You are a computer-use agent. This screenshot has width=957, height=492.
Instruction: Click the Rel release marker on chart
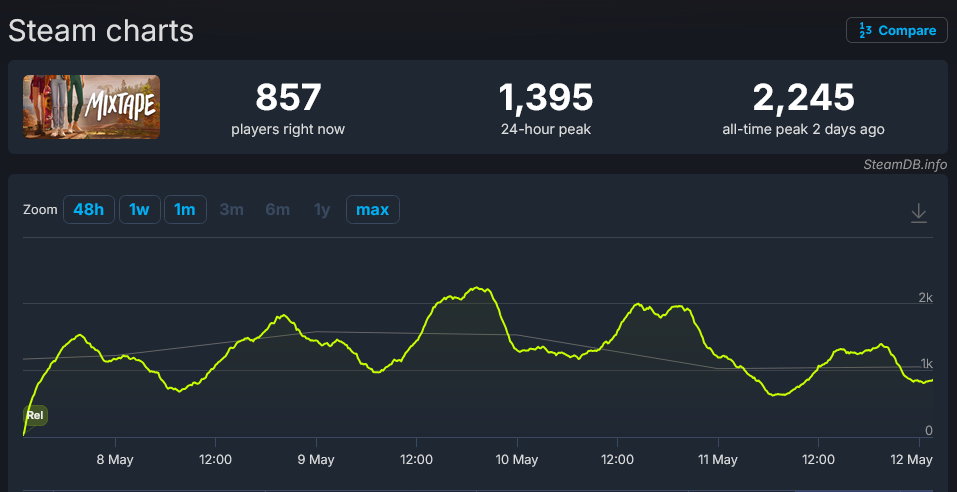click(x=35, y=416)
